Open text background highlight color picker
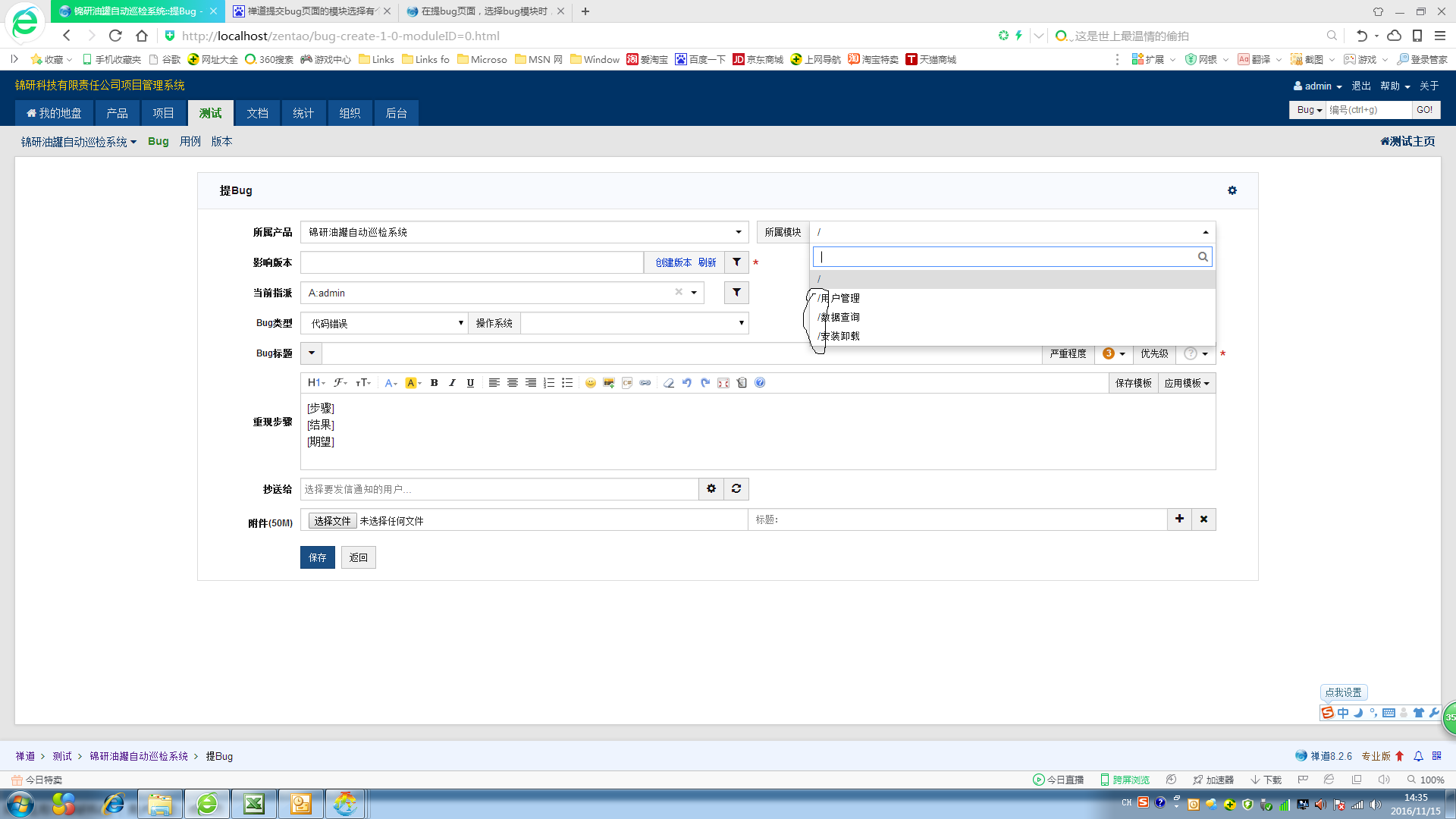Viewport: 1456px width, 819px height. coord(413,383)
